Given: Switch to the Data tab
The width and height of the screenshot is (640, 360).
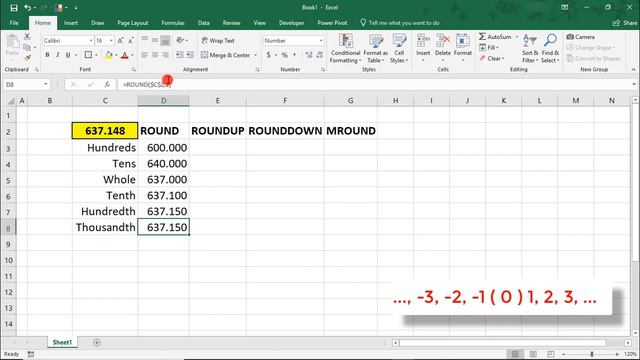Looking at the screenshot, I should tap(204, 23).
